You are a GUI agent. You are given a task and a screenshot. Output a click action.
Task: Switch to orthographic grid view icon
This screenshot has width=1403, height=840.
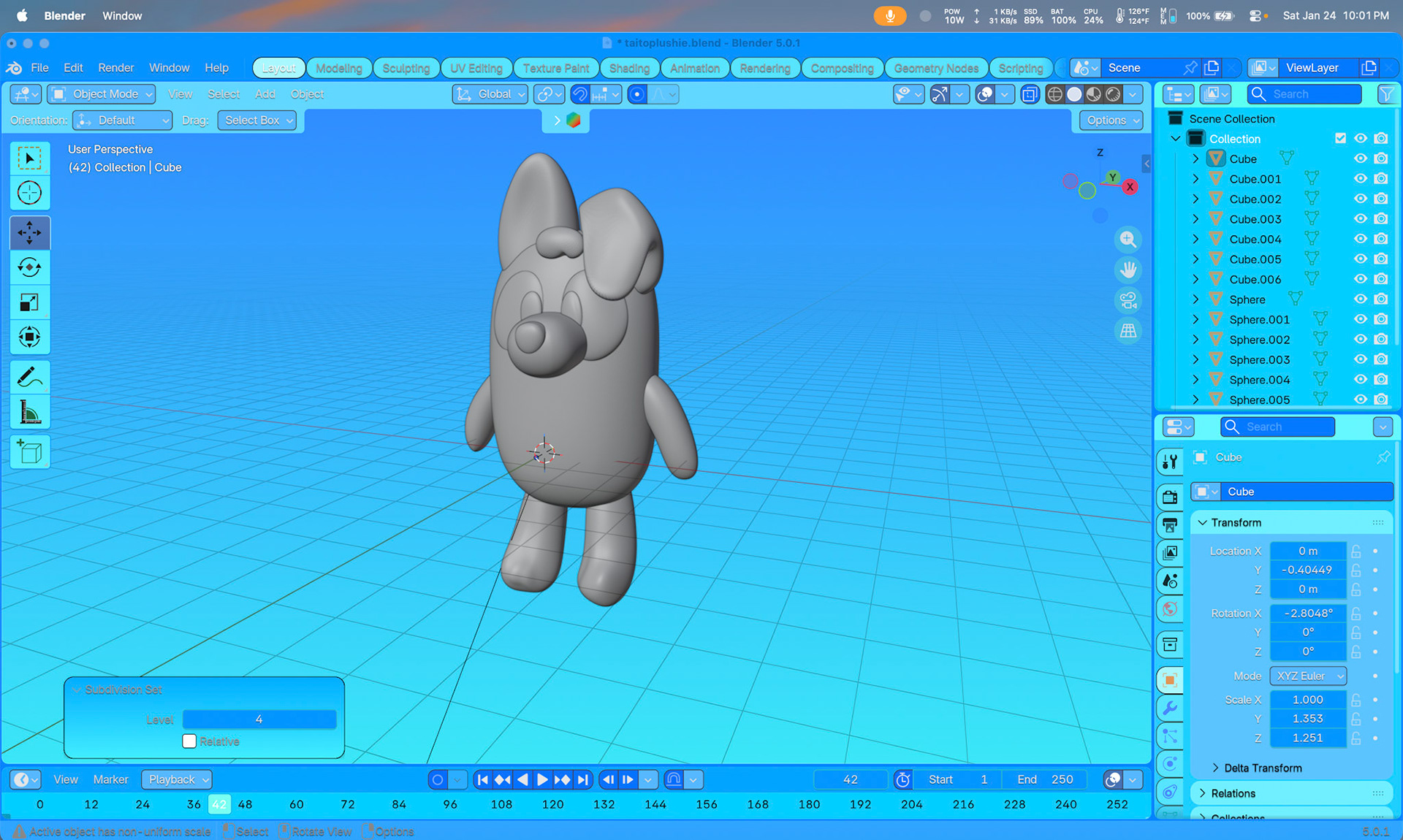pyautogui.click(x=1128, y=331)
